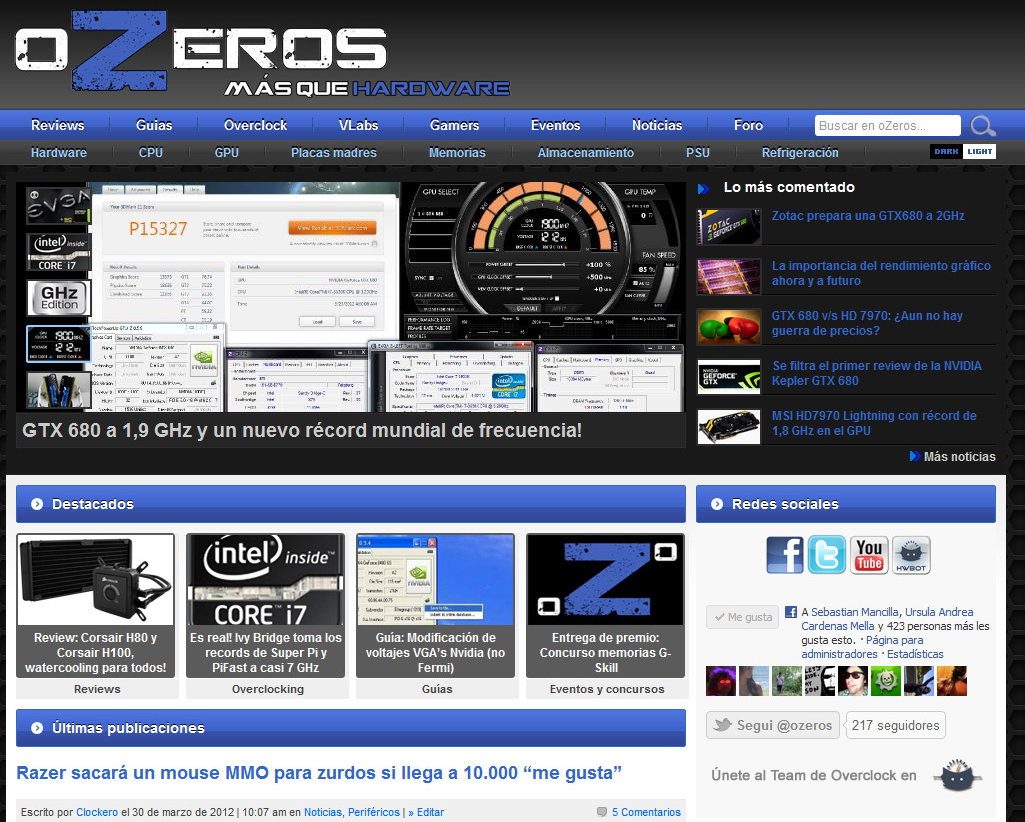Select the 1900MHz gauge slider thumbnail
This screenshot has width=1025, height=822.
pyautogui.click(x=58, y=343)
